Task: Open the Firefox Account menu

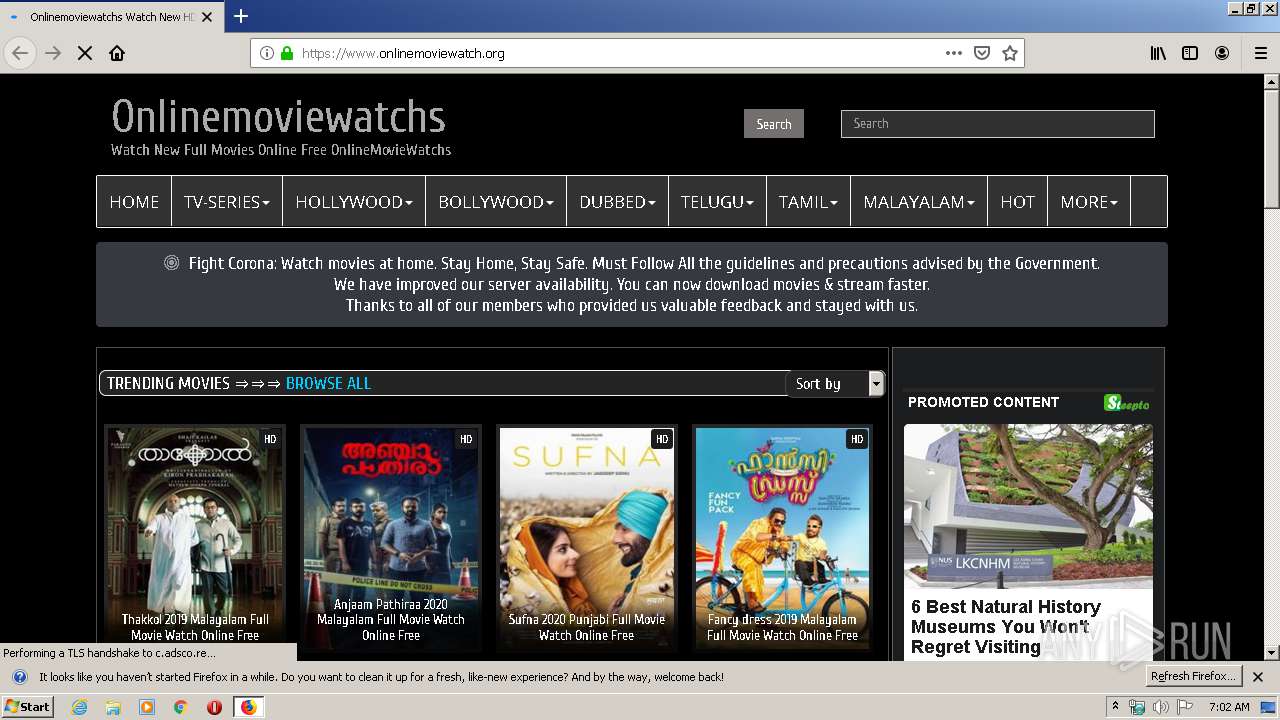Action: [x=1222, y=53]
